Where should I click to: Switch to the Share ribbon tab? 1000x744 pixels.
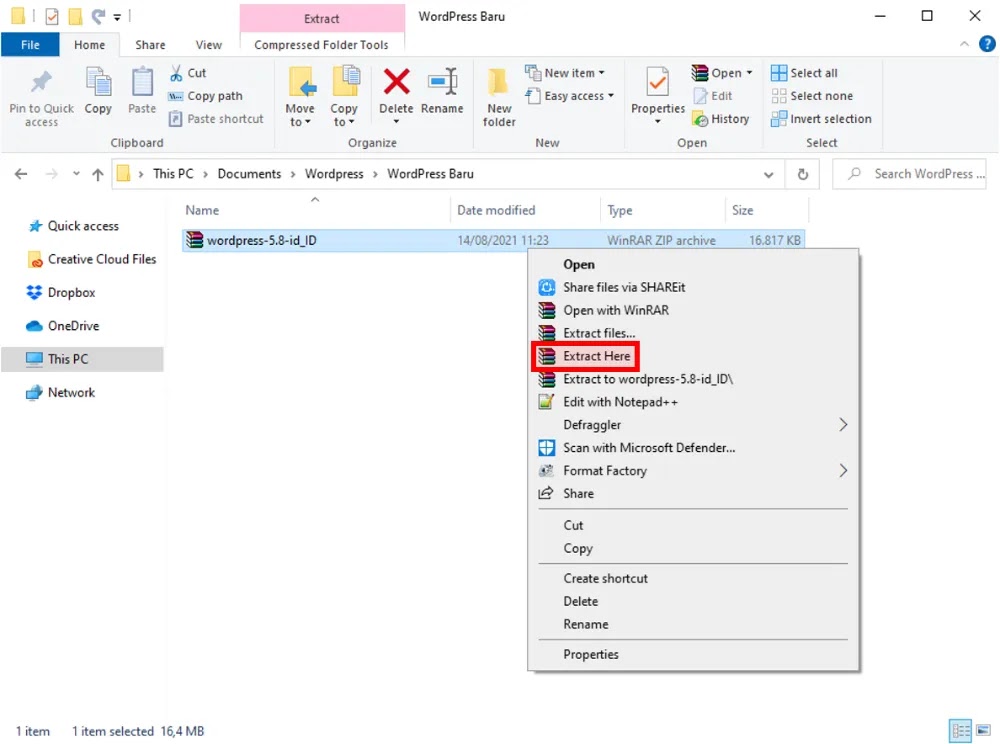[x=151, y=45]
